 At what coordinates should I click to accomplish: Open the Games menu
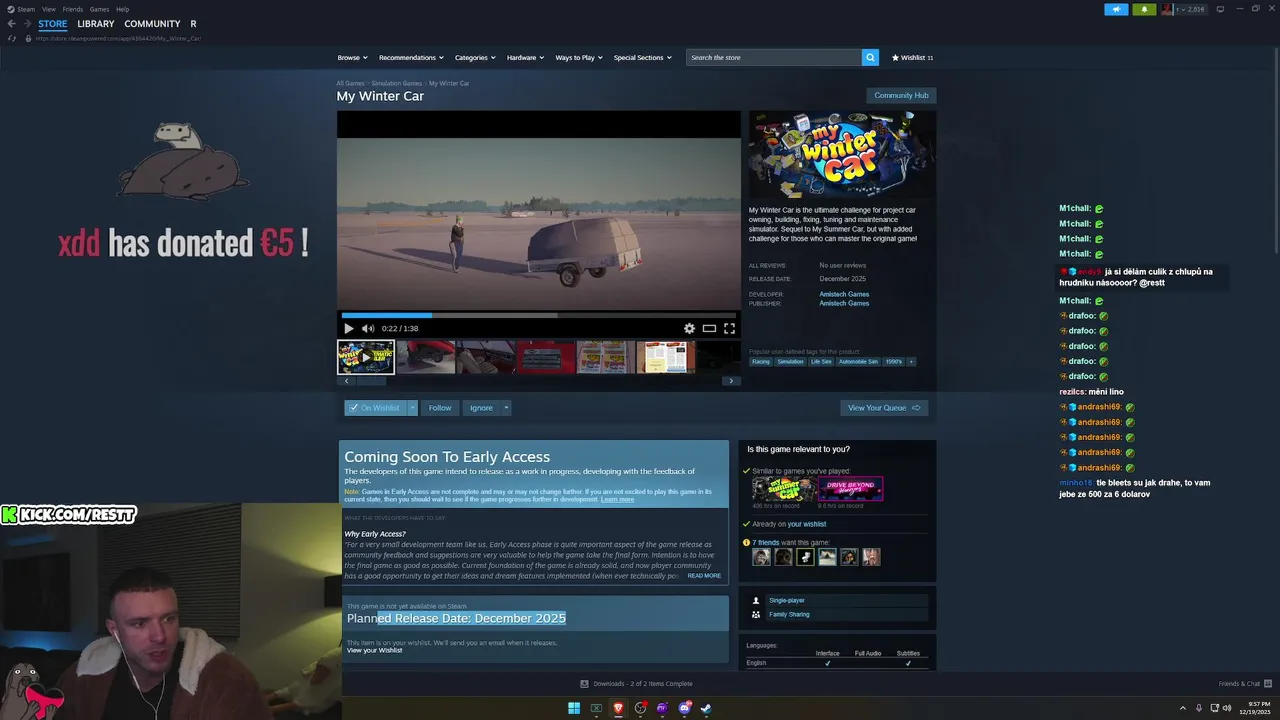click(99, 9)
